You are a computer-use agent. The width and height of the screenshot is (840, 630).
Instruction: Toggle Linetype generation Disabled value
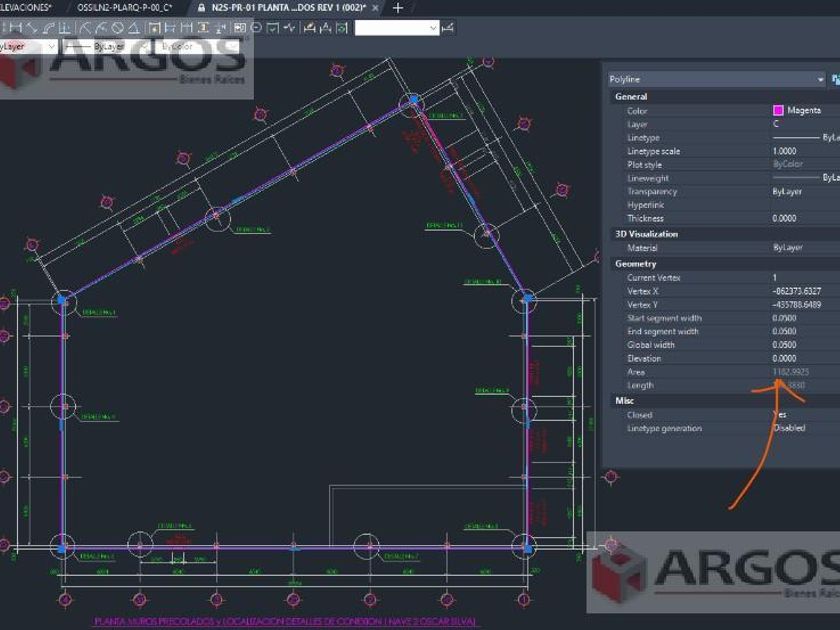[x=788, y=428]
